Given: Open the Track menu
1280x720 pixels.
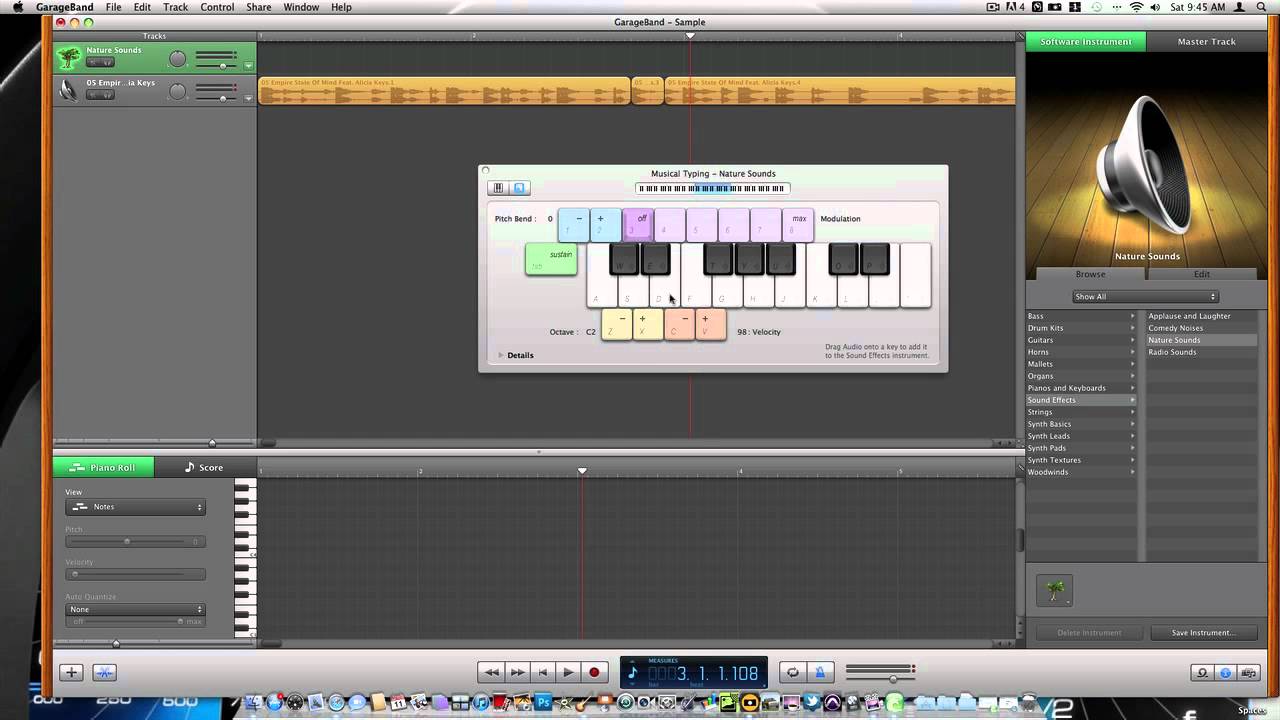Looking at the screenshot, I should [175, 7].
